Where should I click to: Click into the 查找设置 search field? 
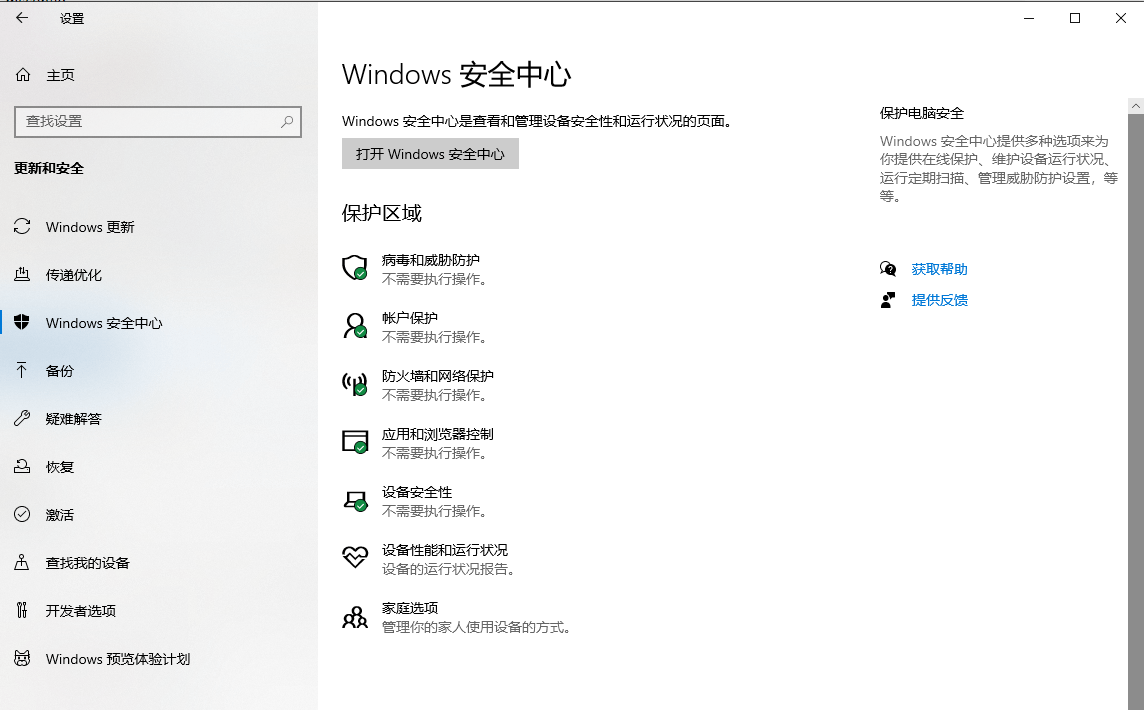pos(158,122)
